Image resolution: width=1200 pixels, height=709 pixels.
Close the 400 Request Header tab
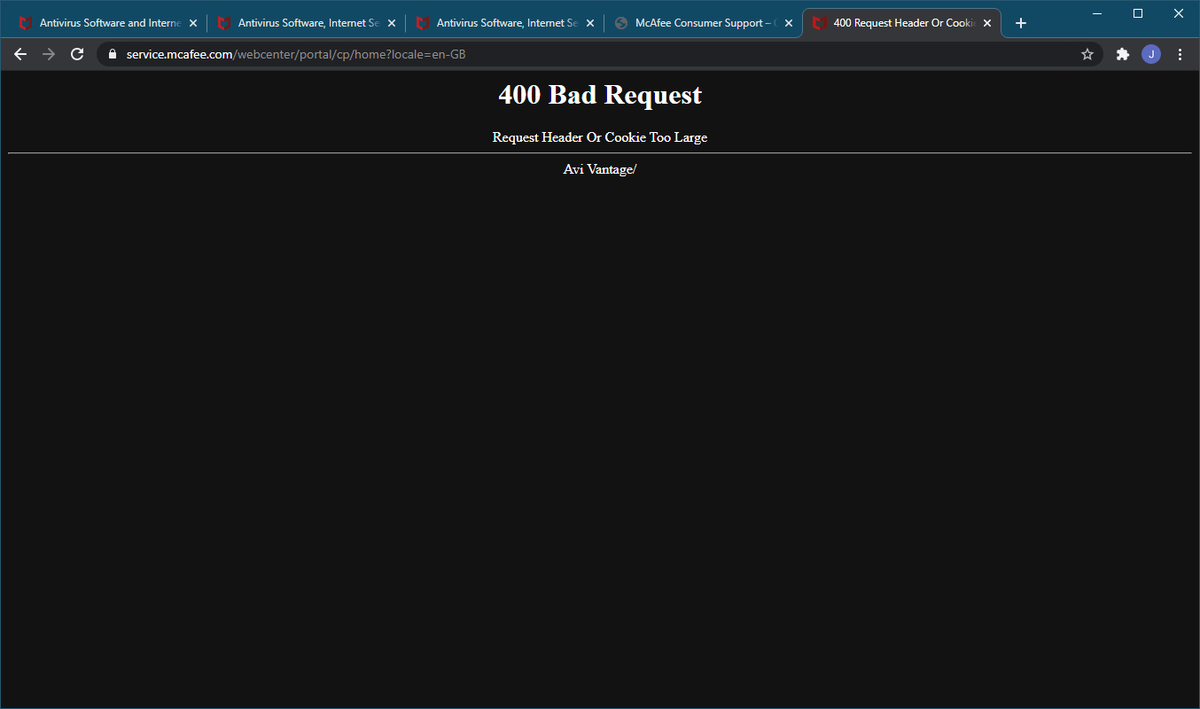click(x=987, y=23)
